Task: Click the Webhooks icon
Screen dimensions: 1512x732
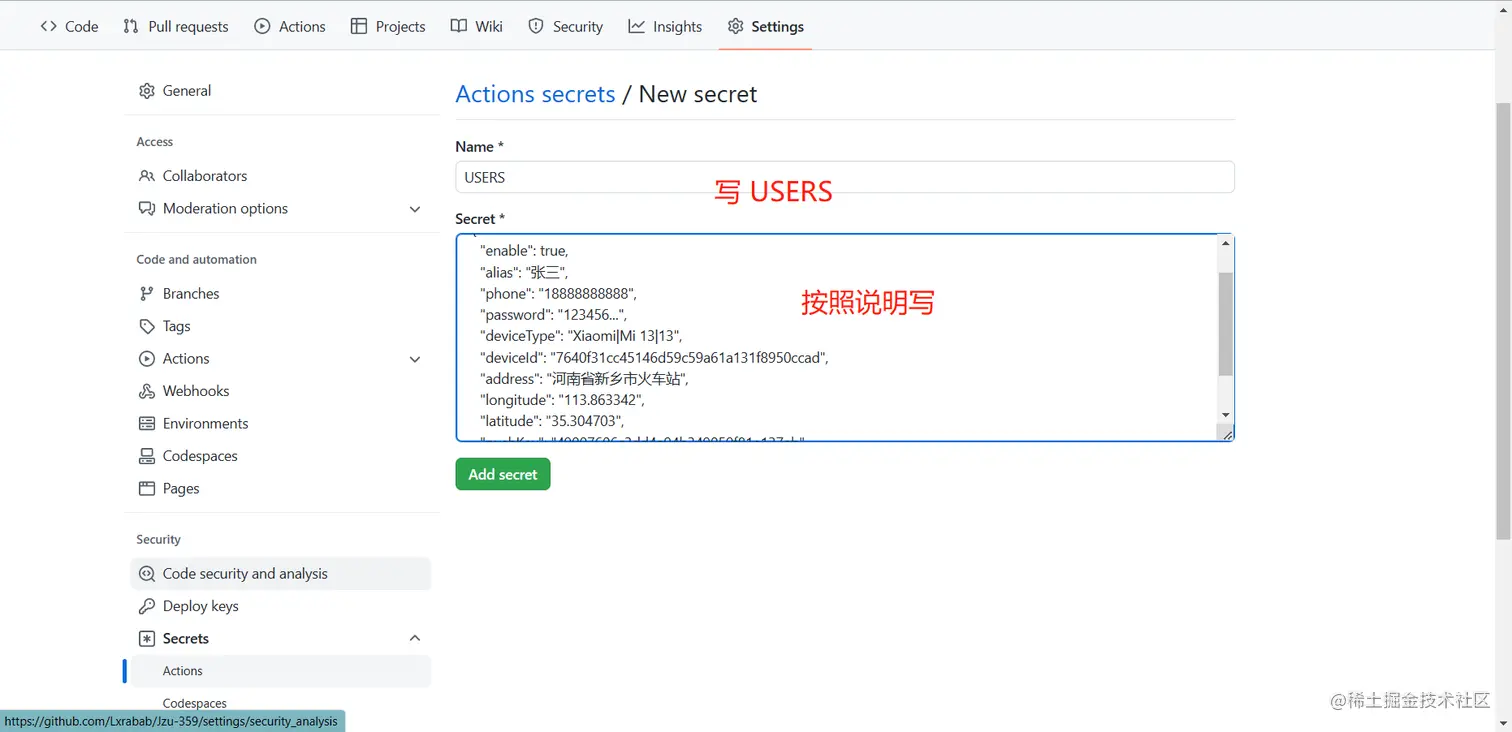Action: [147, 392]
